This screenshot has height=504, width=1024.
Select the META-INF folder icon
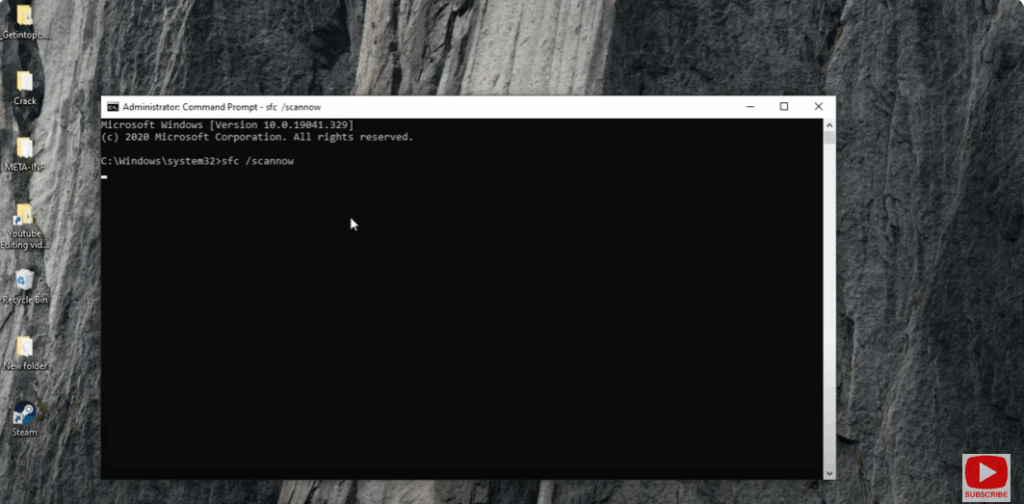[x=25, y=149]
